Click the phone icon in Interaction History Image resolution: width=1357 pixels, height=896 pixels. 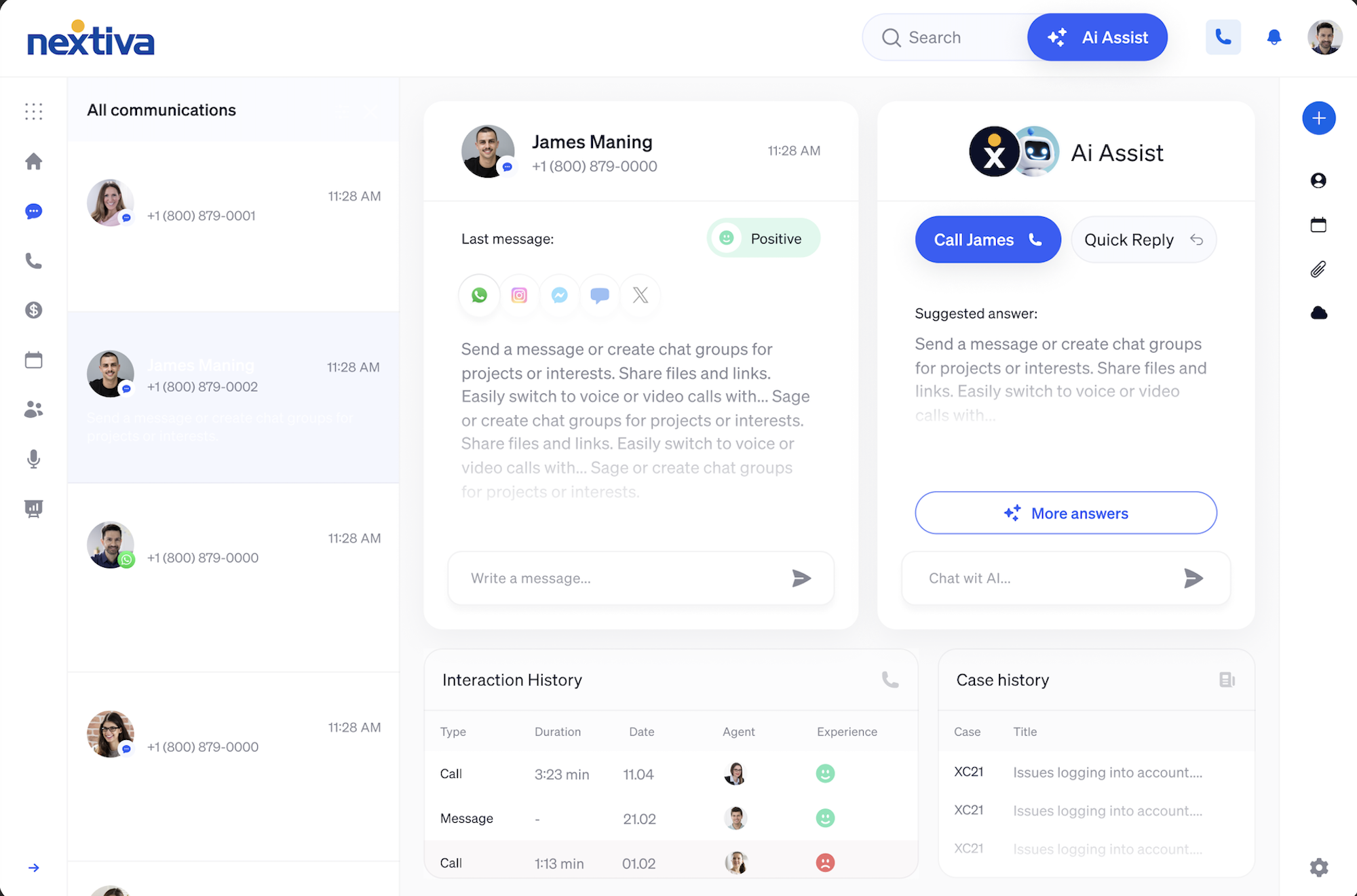click(890, 680)
